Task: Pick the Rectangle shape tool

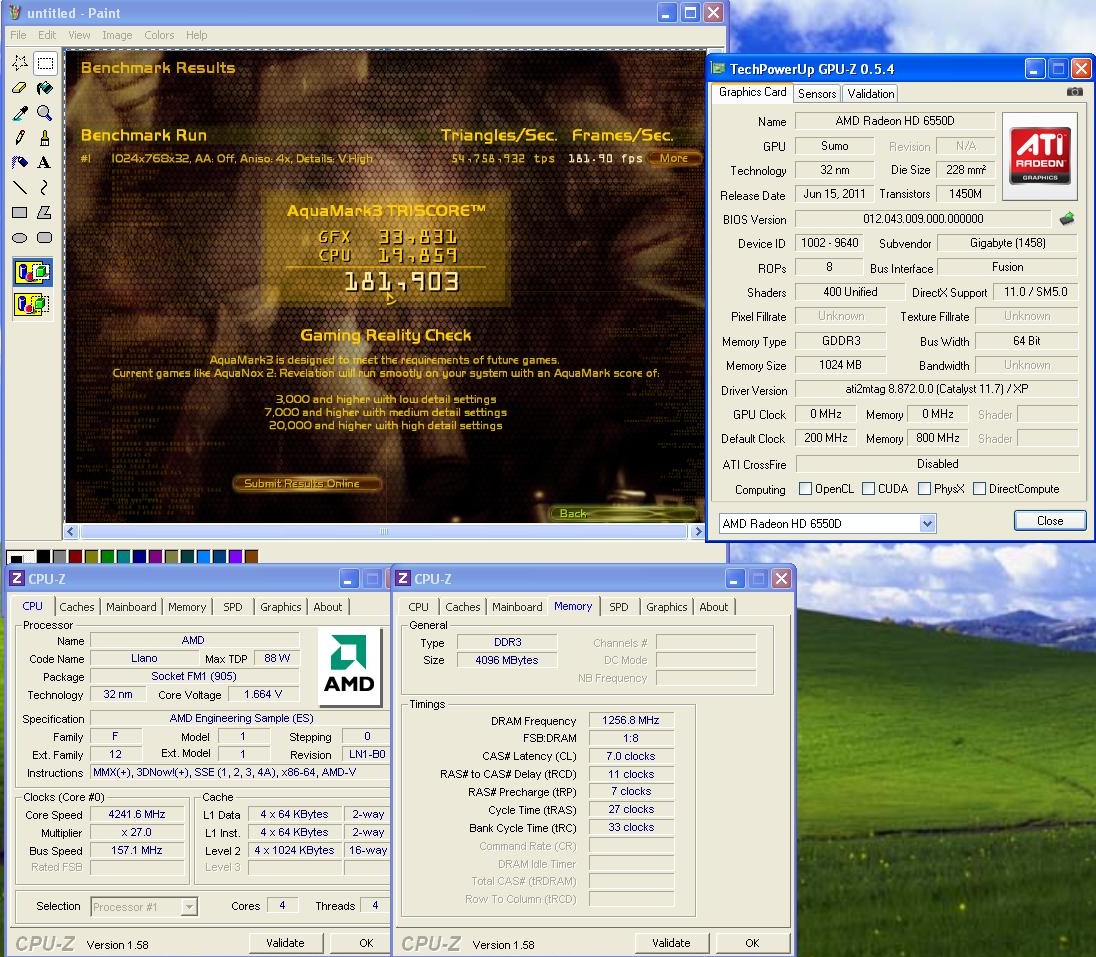Action: [x=20, y=213]
